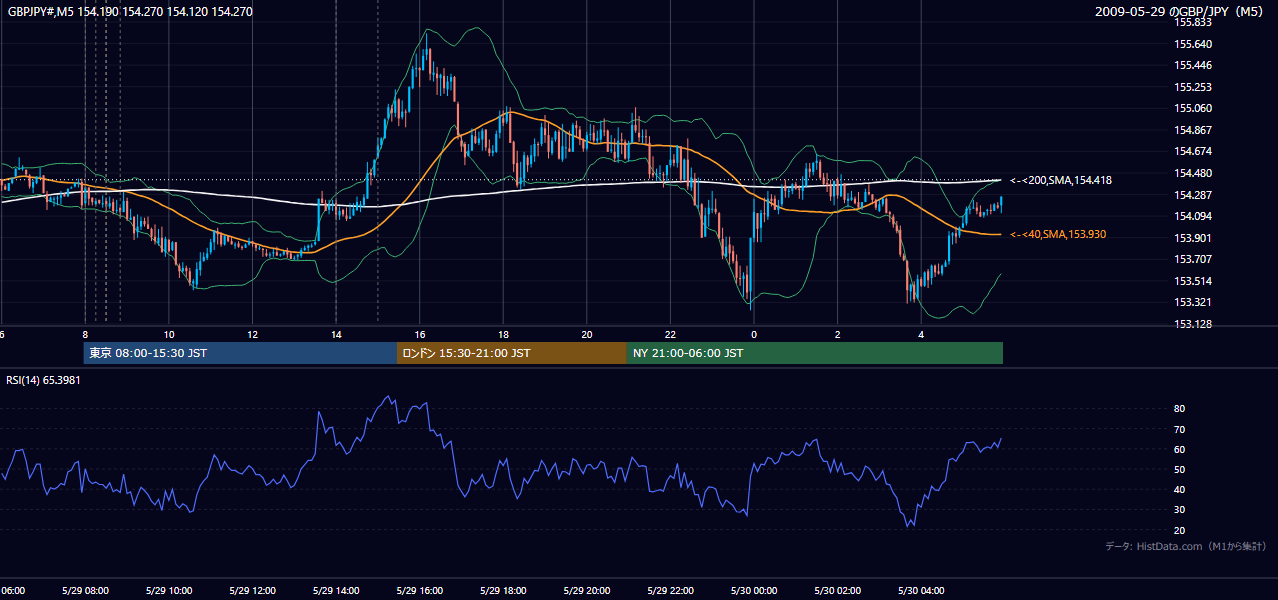Click the 155.833 price axis label
Viewport: 1278px width, 600px height.
[1193, 22]
